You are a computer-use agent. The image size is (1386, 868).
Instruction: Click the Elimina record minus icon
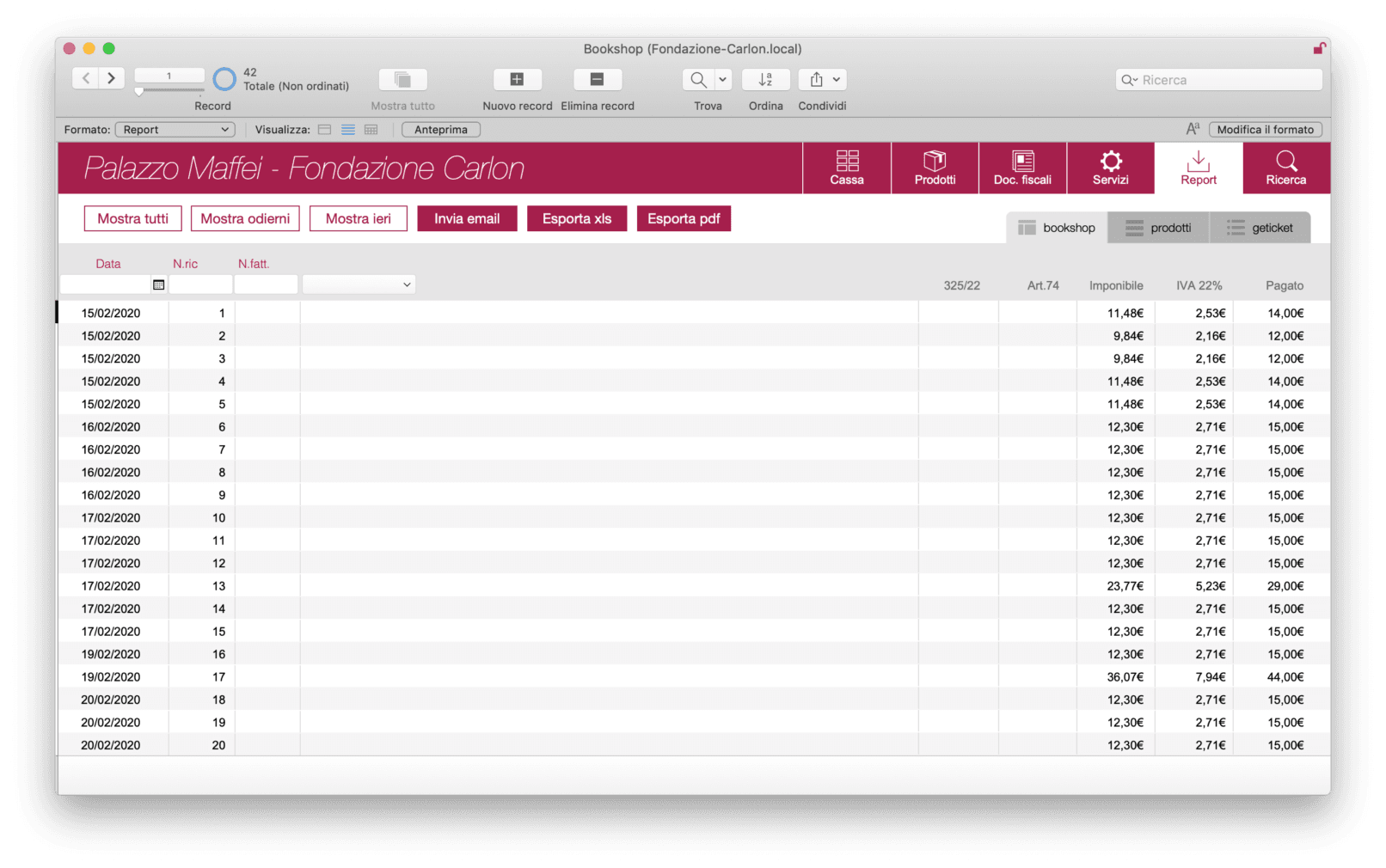point(597,80)
